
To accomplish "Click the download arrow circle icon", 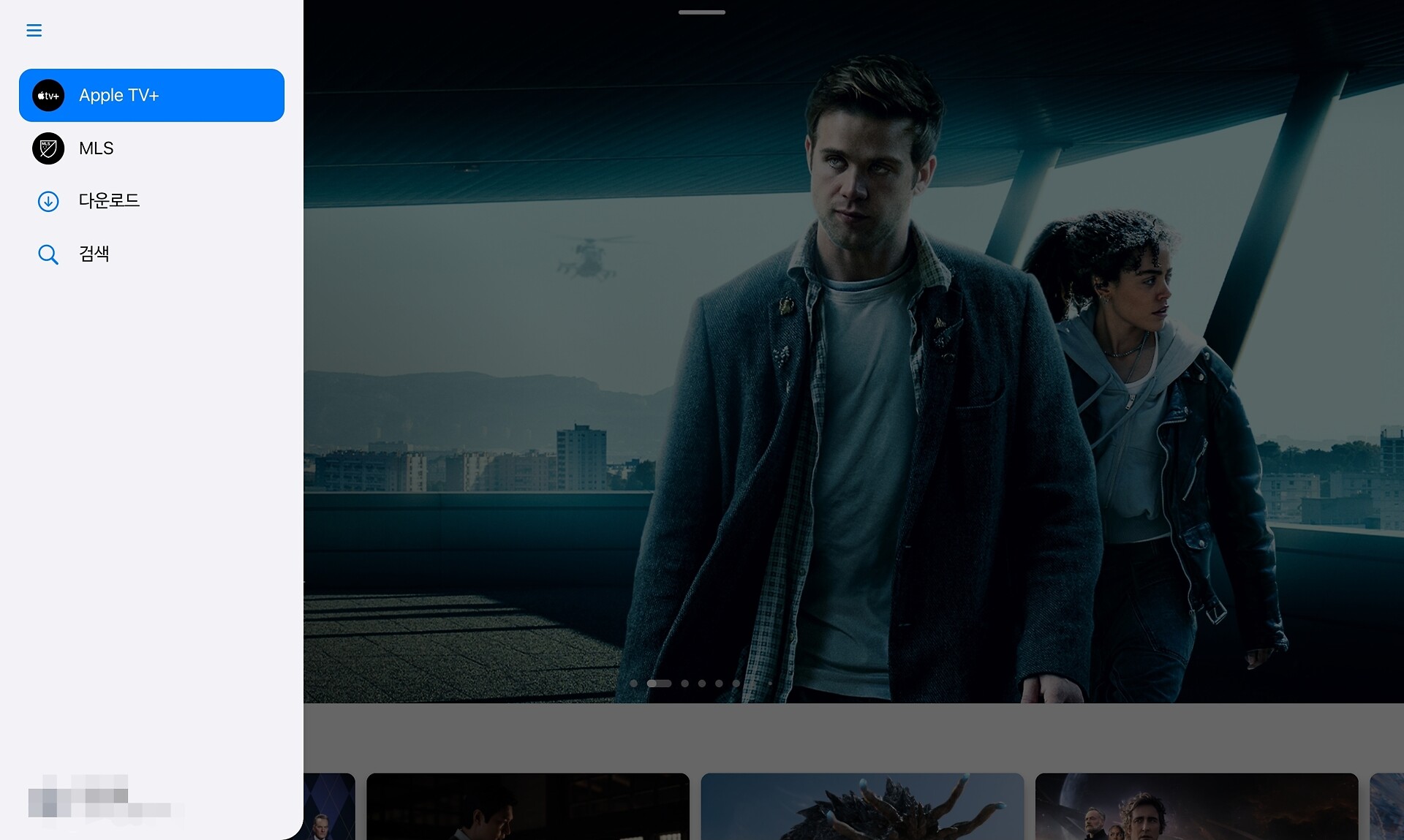I will click(x=48, y=201).
